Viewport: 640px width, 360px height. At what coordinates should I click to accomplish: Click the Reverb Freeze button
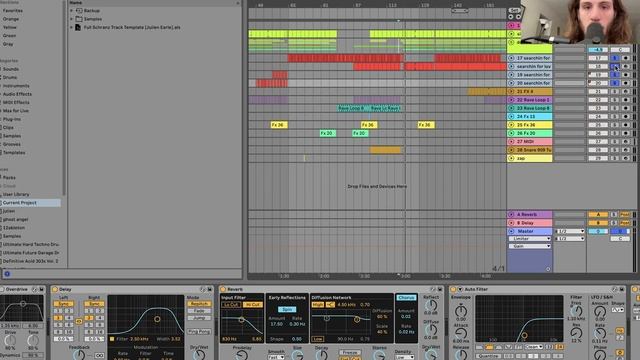[350, 352]
